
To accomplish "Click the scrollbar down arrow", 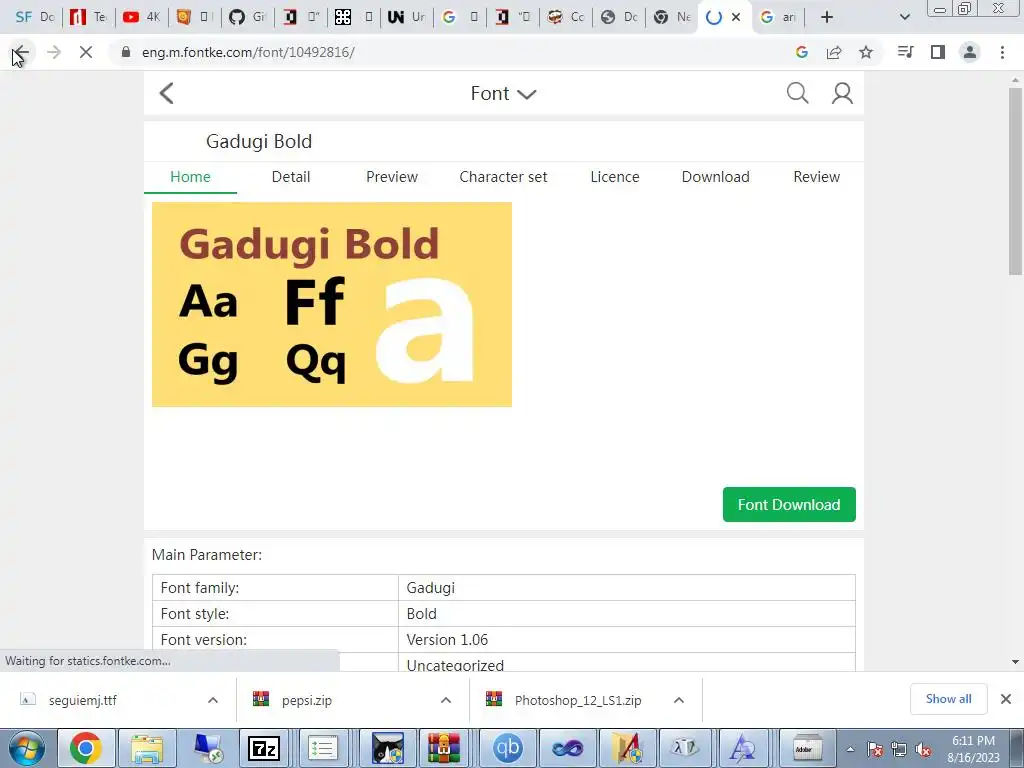I will pyautogui.click(x=1015, y=662).
